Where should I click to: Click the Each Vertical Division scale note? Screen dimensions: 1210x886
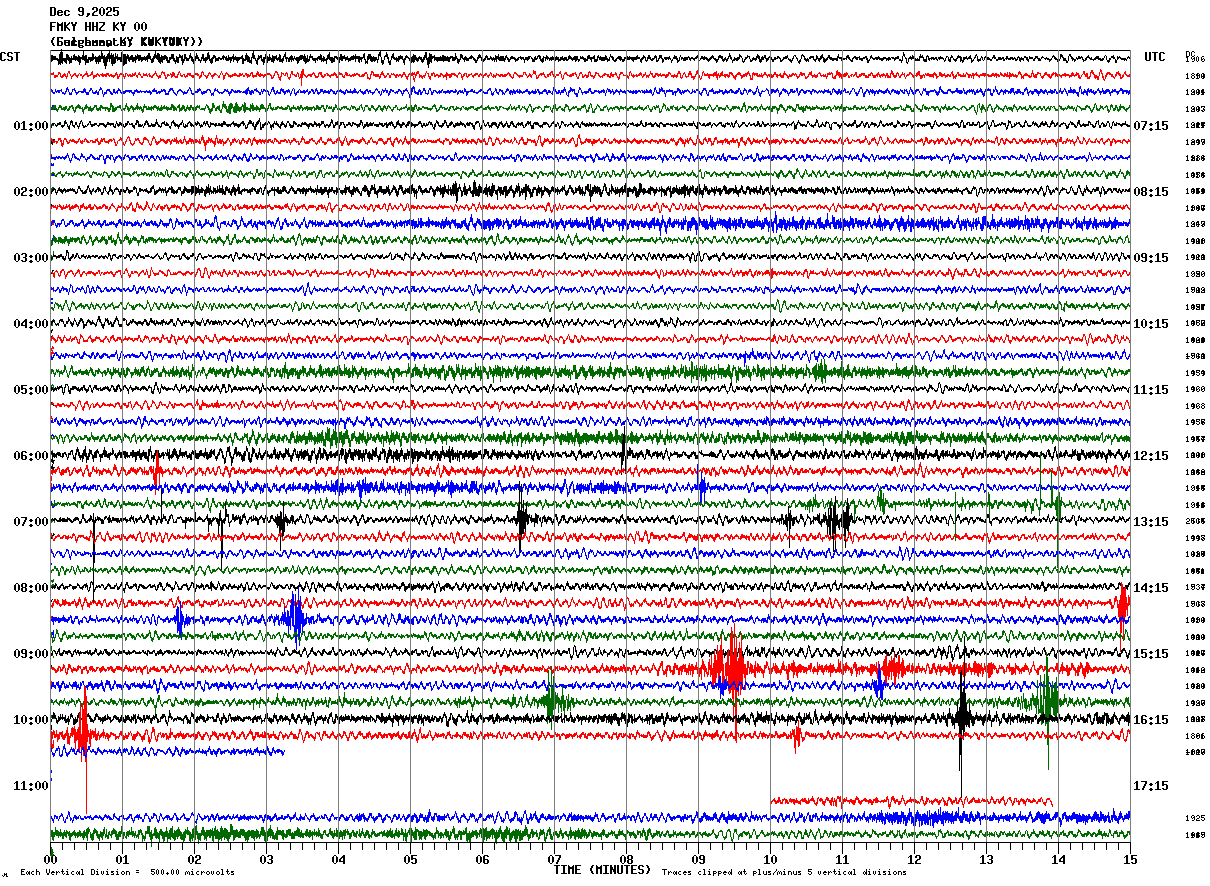pos(128,873)
